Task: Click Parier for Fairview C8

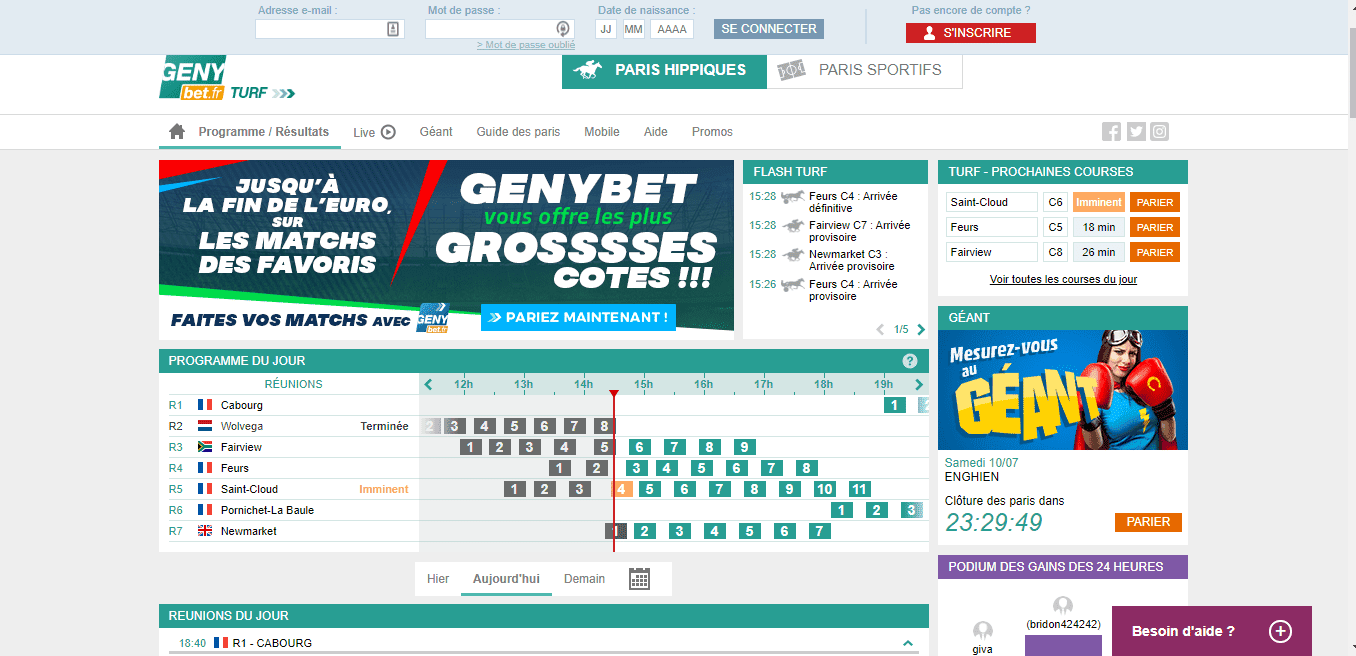Action: pyautogui.click(x=1155, y=252)
